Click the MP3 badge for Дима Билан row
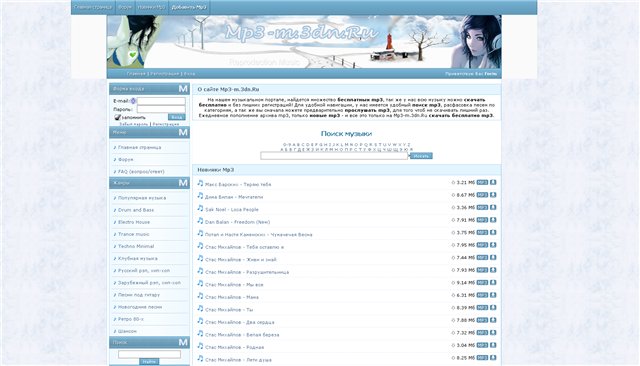The height and width of the screenshot is (366, 640). (x=482, y=195)
